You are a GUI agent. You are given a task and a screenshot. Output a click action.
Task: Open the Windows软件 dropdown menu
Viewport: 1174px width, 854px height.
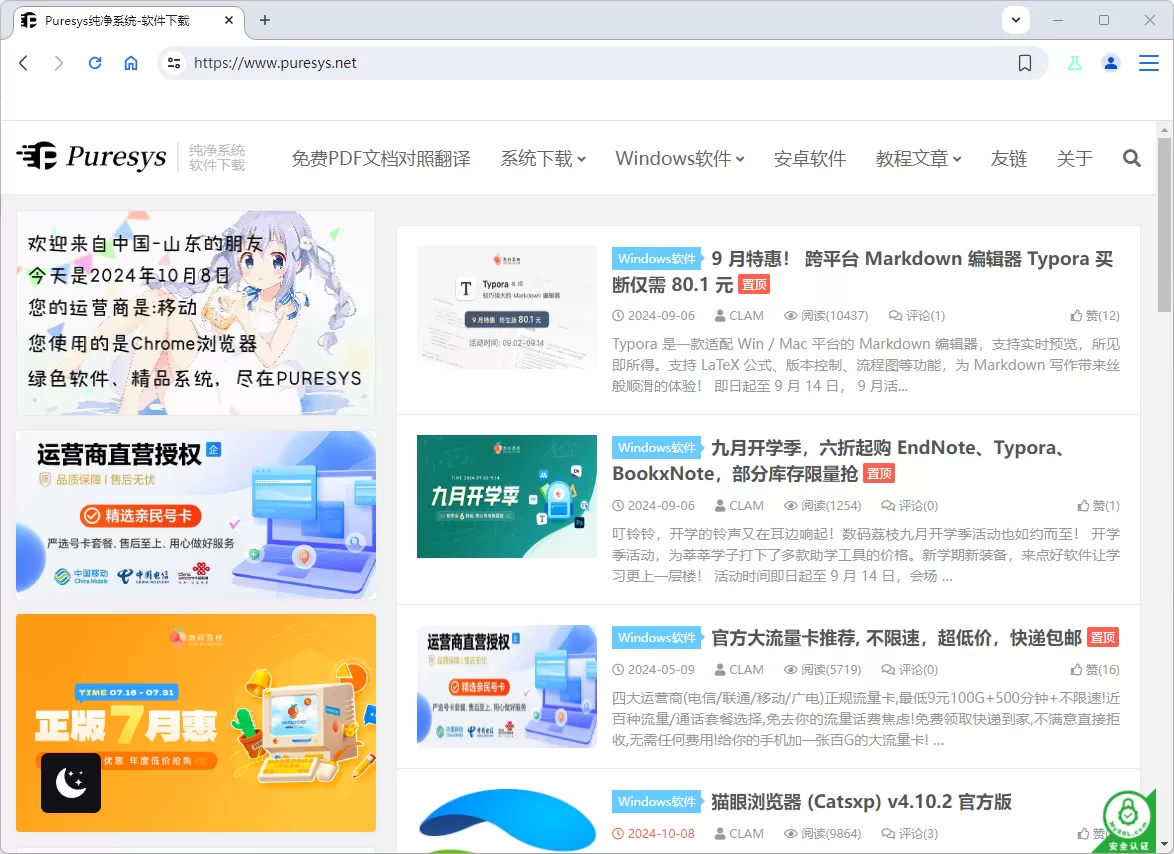(679, 158)
